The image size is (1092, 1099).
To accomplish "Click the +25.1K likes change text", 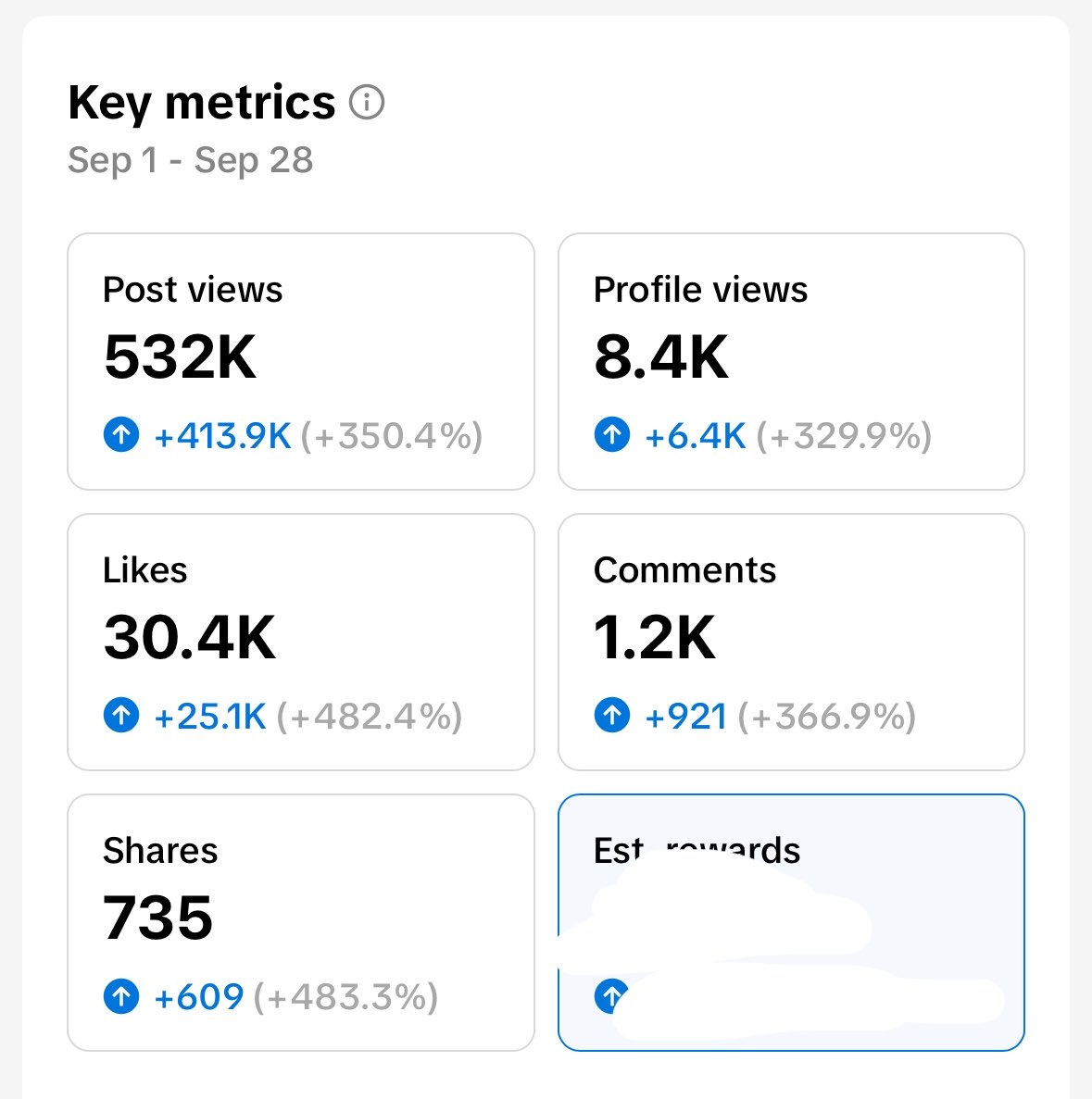I will point(210,717).
